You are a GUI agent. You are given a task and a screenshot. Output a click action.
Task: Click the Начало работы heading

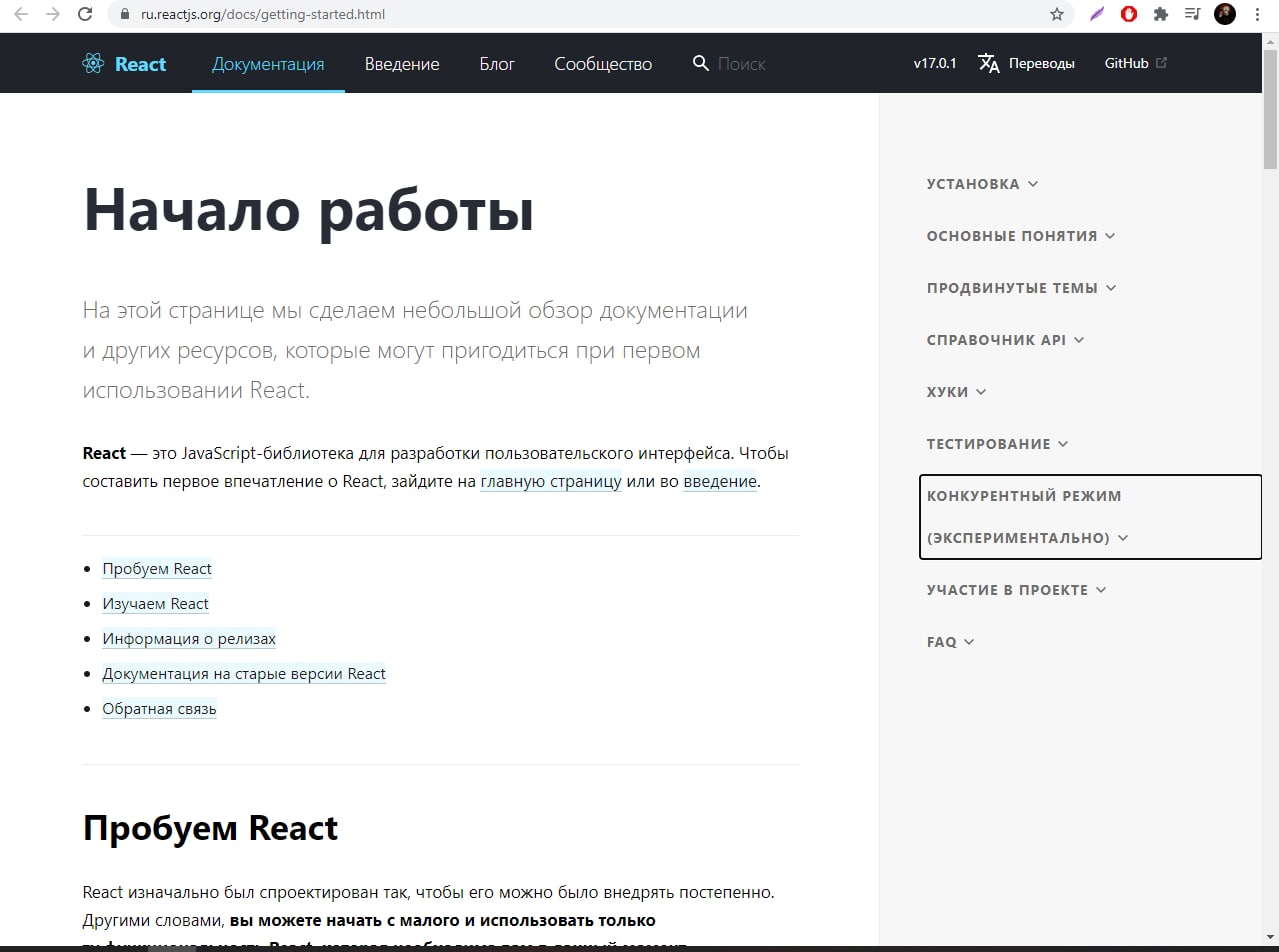(x=308, y=211)
